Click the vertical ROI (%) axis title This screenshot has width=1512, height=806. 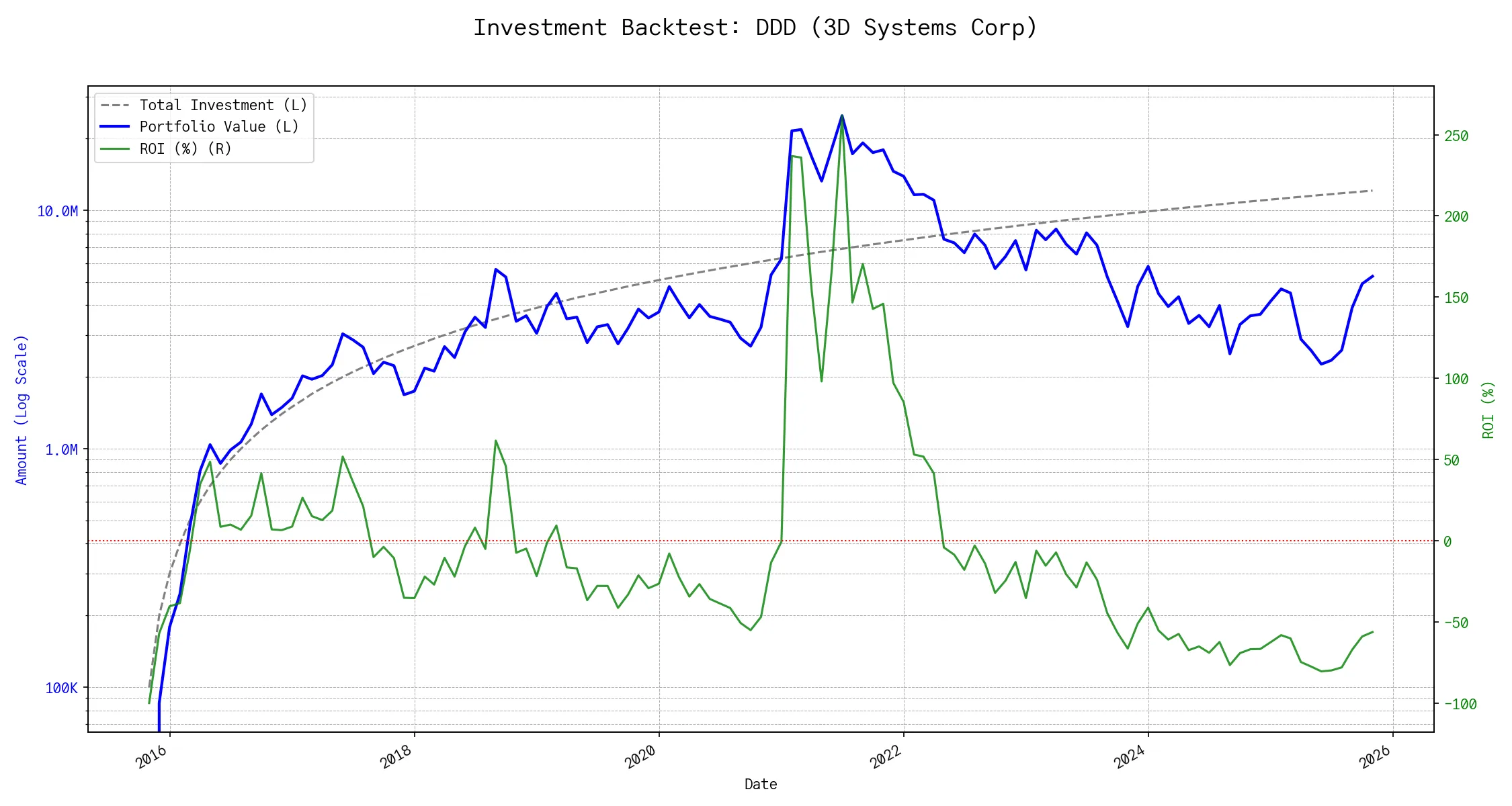coord(1488,410)
